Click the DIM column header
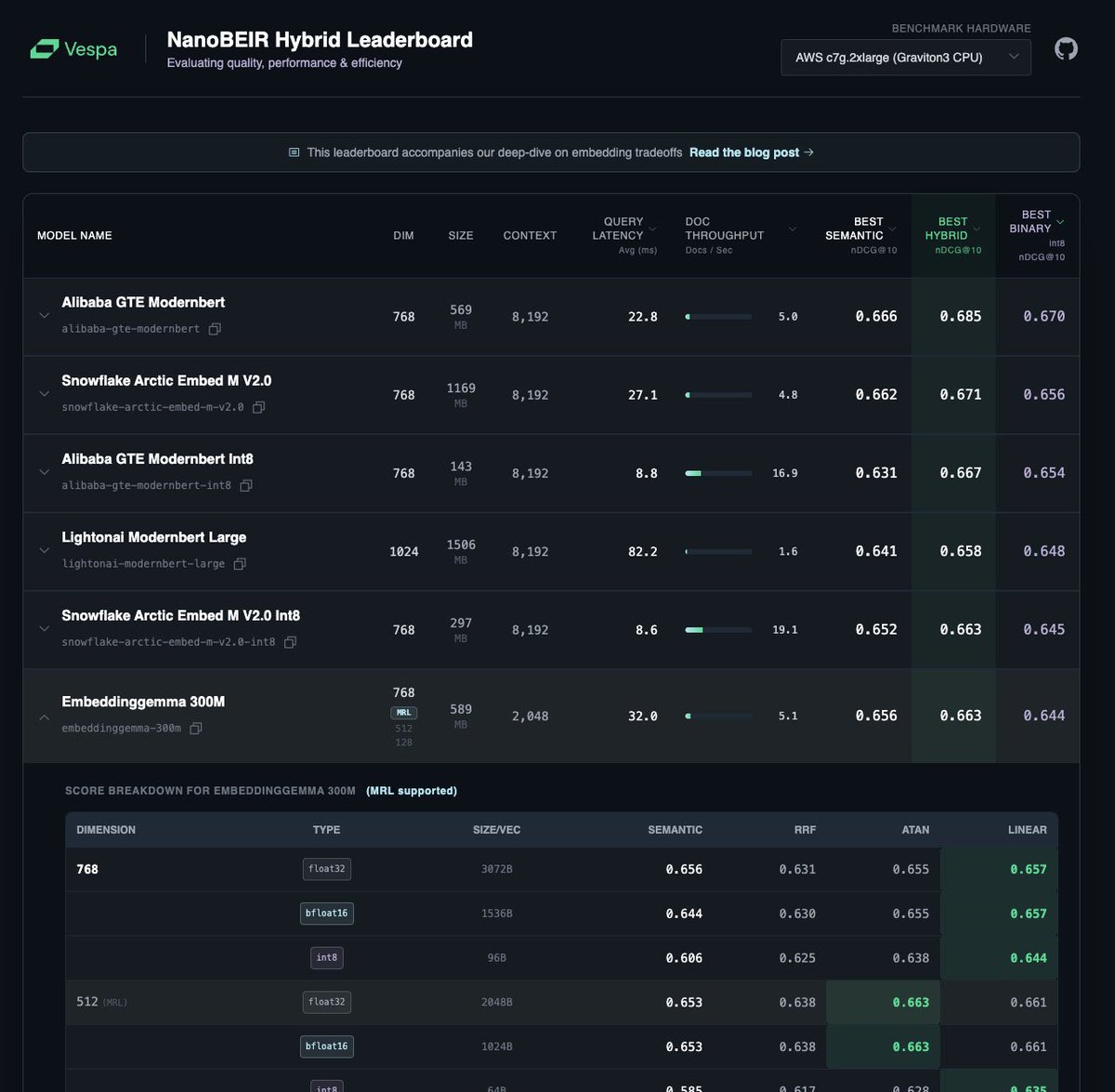1115x1092 pixels. pyautogui.click(x=403, y=236)
